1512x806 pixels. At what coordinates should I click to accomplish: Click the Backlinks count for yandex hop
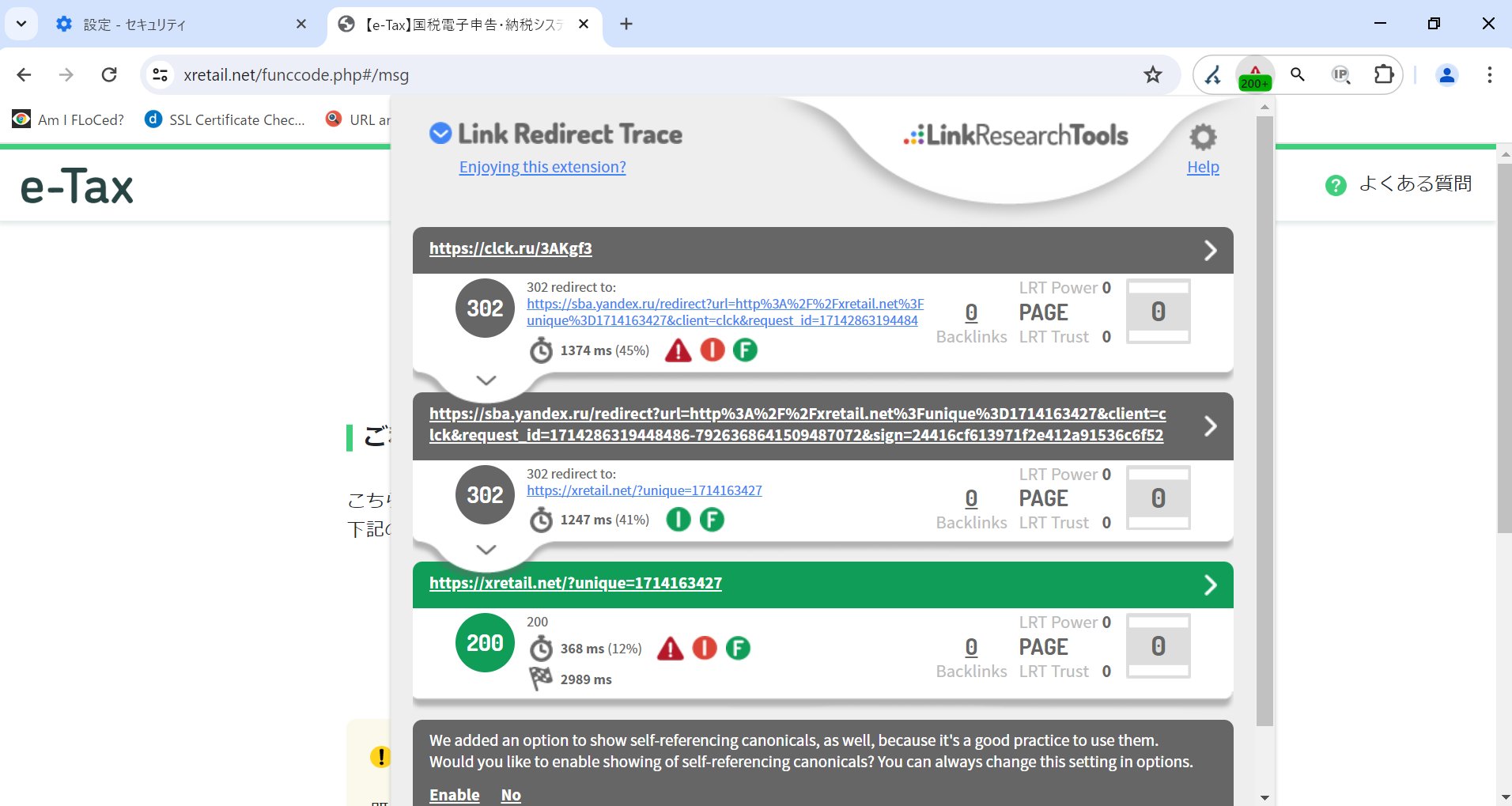[971, 498]
